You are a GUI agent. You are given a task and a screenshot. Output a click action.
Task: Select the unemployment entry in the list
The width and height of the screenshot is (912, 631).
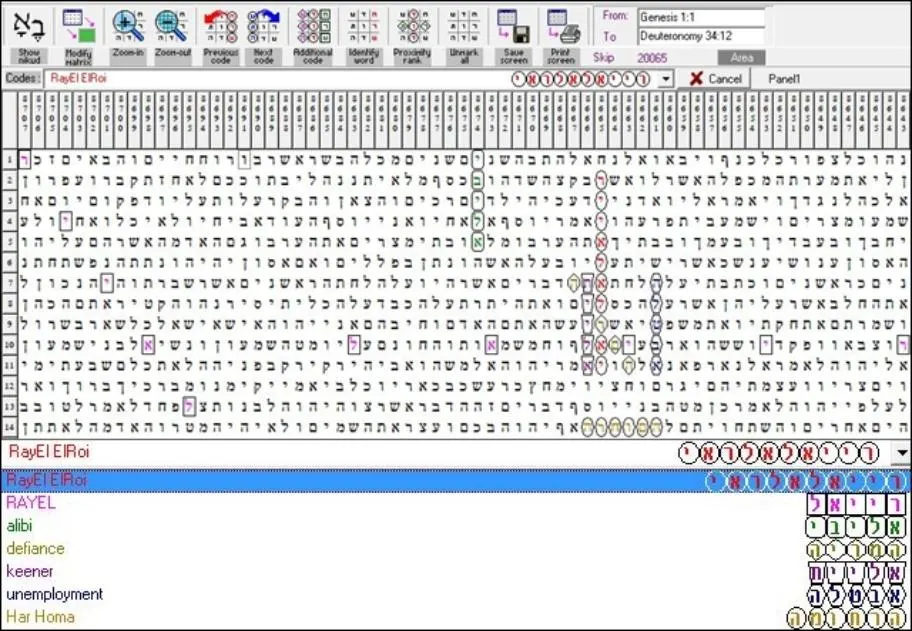(455, 594)
